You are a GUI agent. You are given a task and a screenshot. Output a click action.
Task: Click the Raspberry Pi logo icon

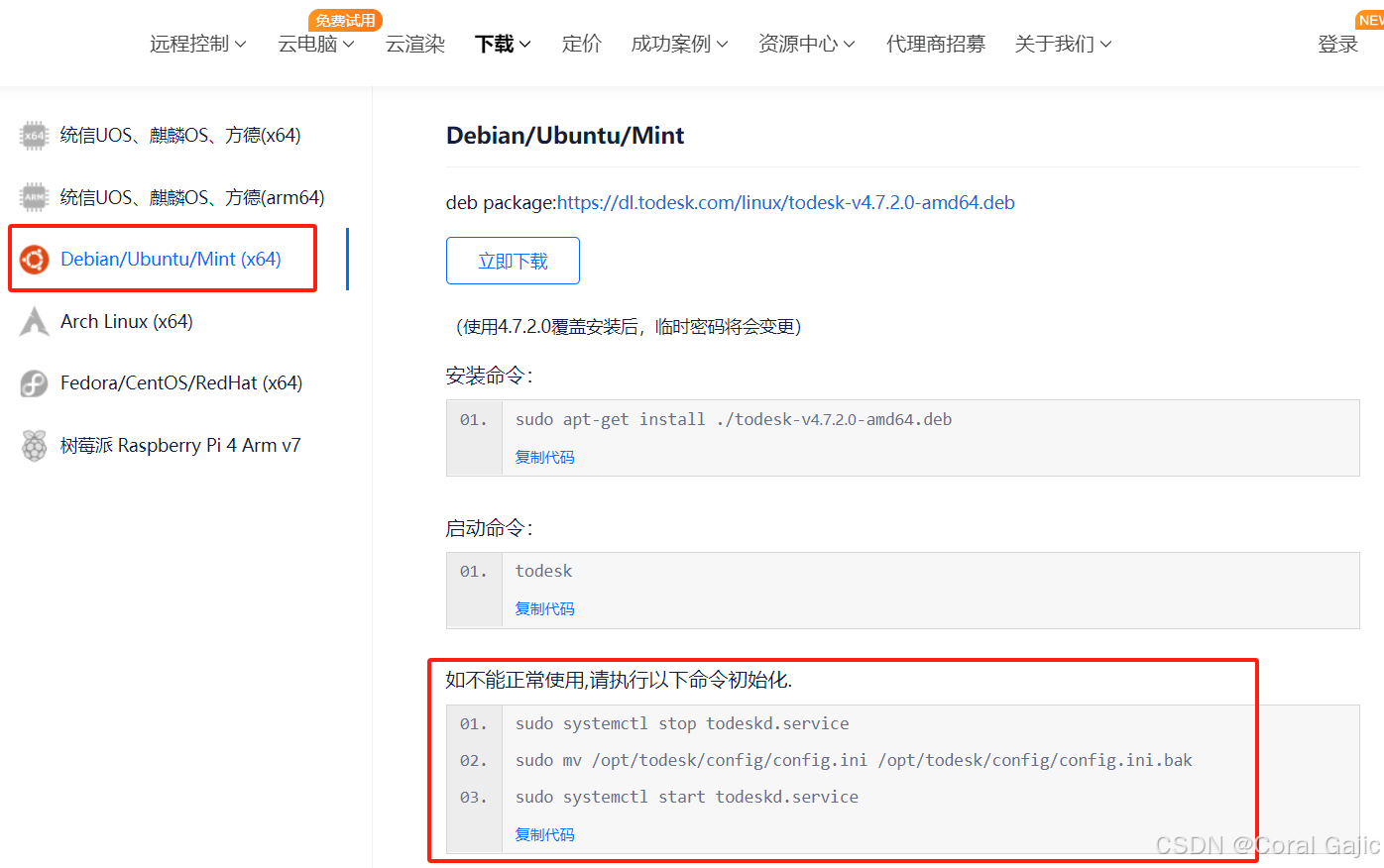coord(35,446)
